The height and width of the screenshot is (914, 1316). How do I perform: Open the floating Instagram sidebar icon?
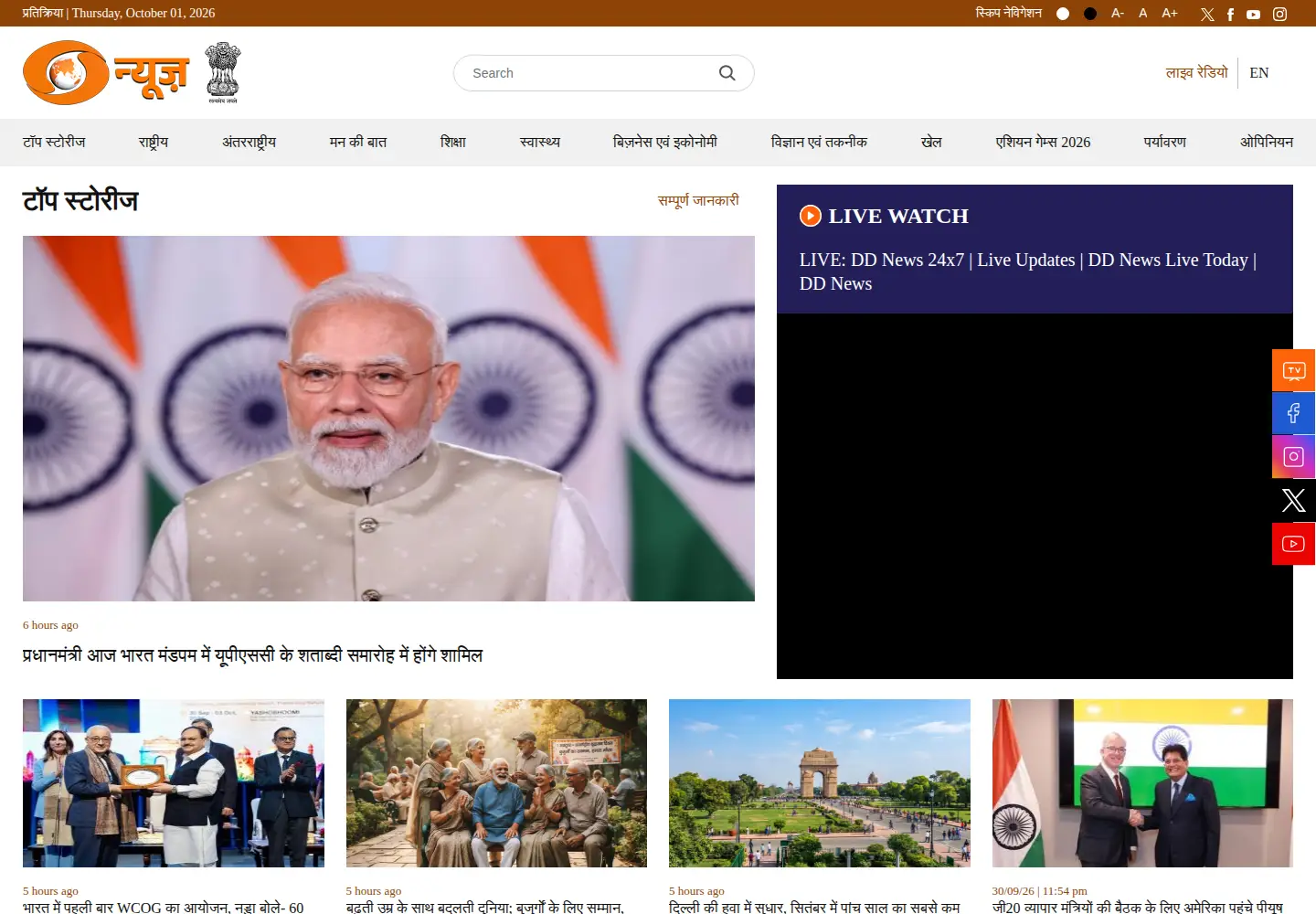coord(1293,456)
